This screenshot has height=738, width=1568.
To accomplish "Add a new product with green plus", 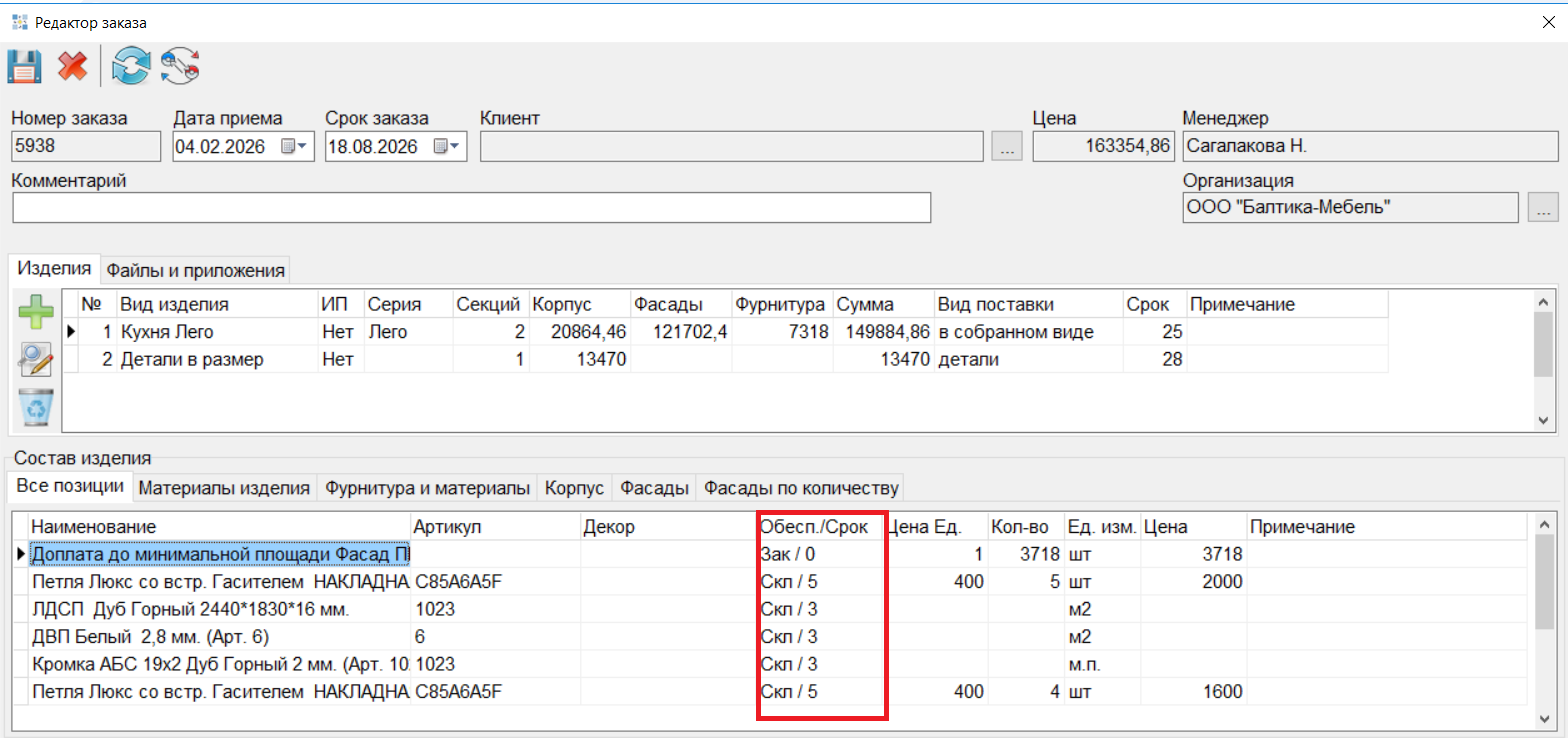I will tap(37, 312).
